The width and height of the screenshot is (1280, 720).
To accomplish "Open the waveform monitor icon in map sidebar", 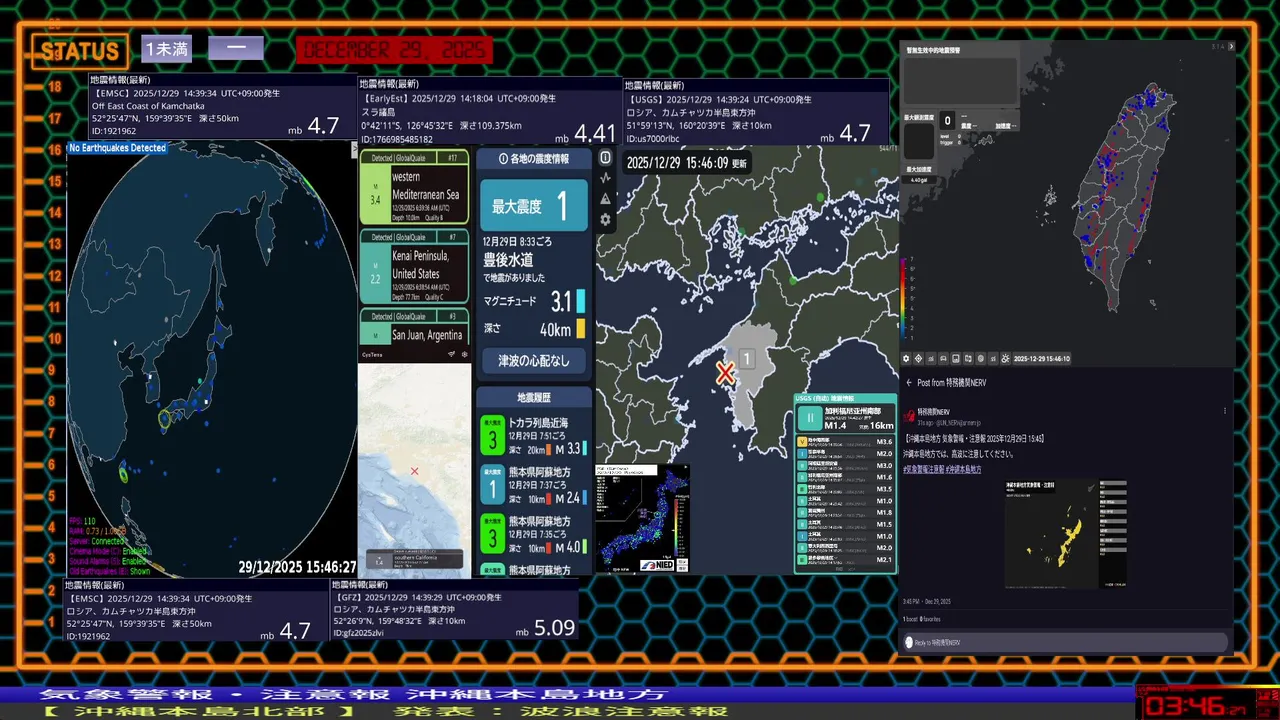I will (605, 178).
